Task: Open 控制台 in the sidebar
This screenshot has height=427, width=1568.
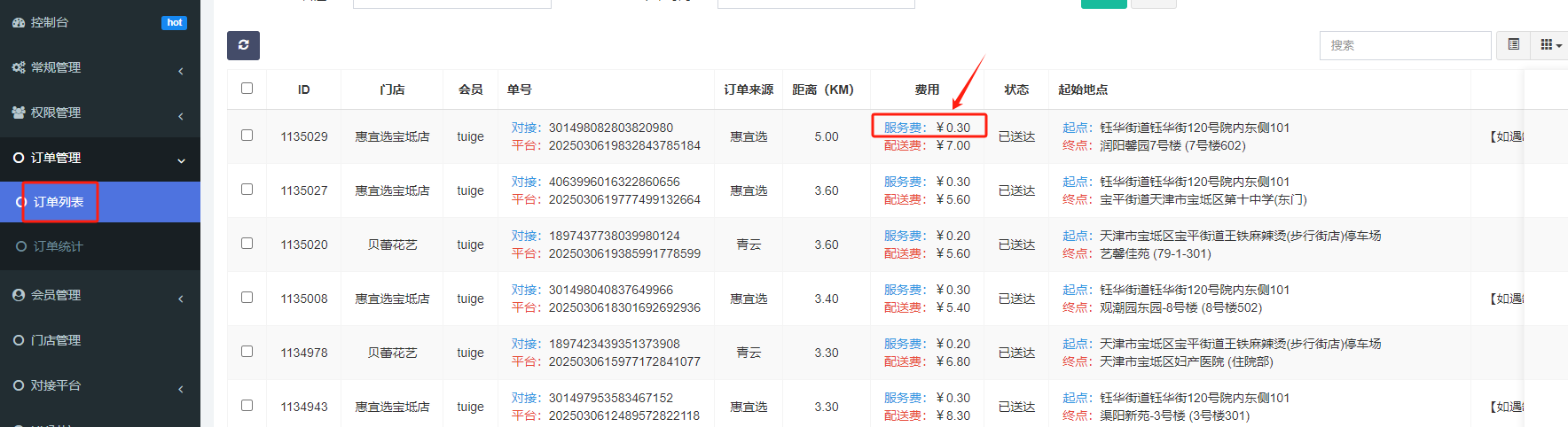Action: (x=100, y=22)
